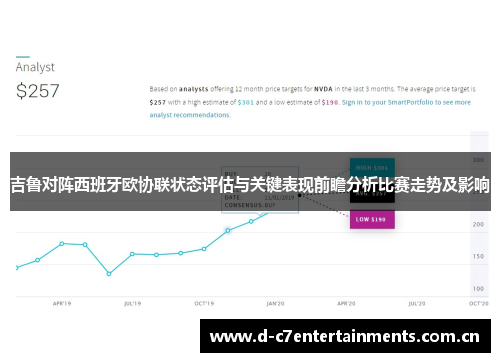Click the large $257 average price target
Viewport: 500px width, 362px height.
(x=38, y=91)
